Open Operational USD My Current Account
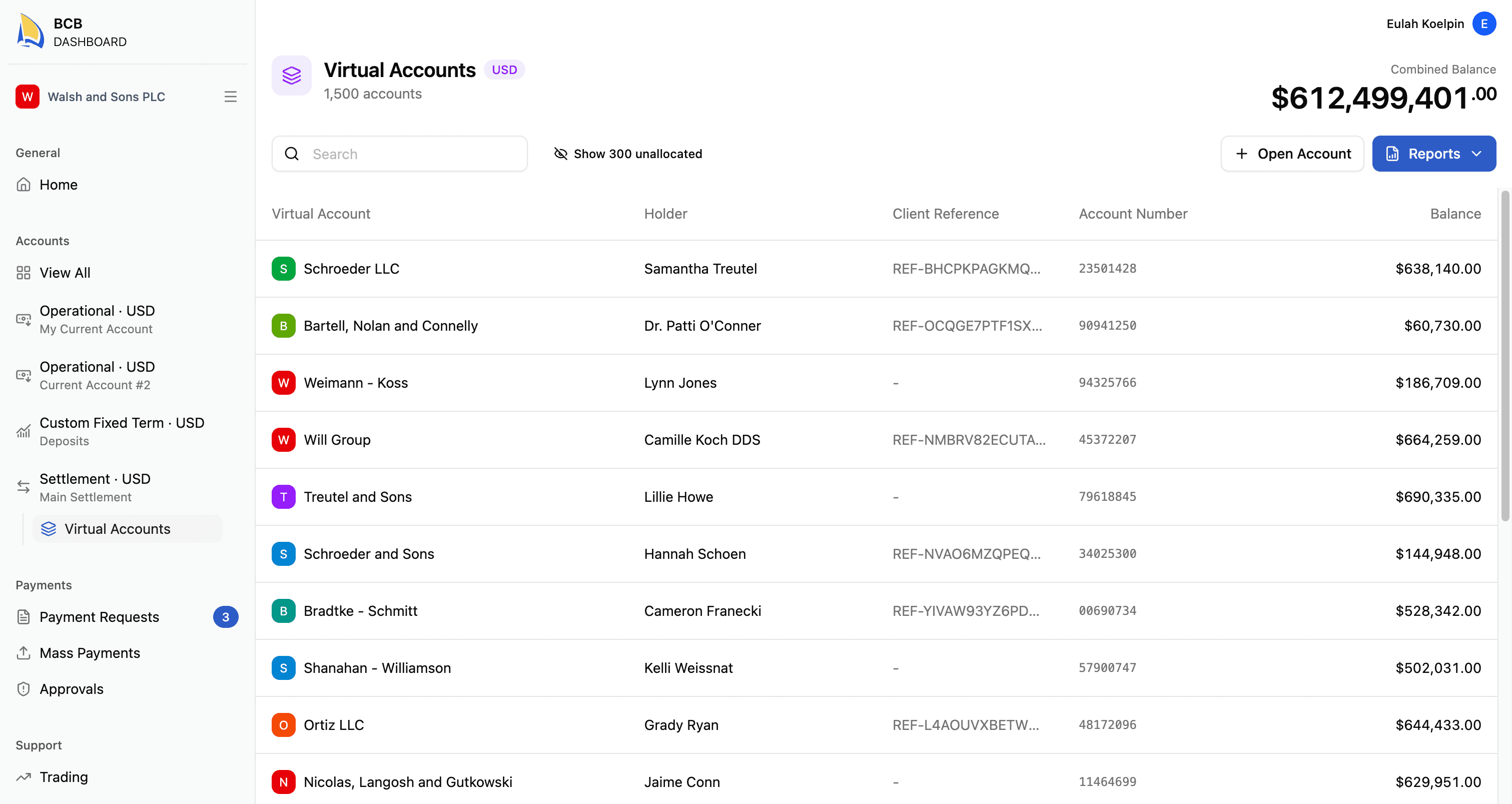 [97, 319]
